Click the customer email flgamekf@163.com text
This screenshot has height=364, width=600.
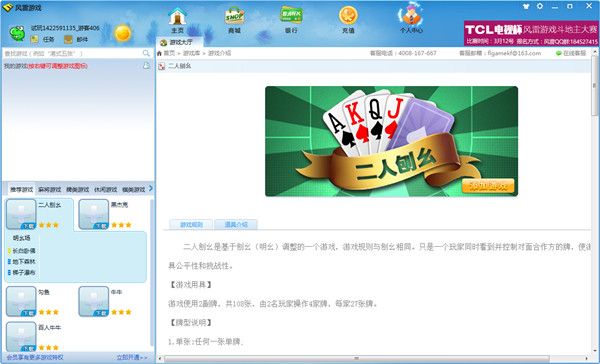pyautogui.click(x=514, y=53)
